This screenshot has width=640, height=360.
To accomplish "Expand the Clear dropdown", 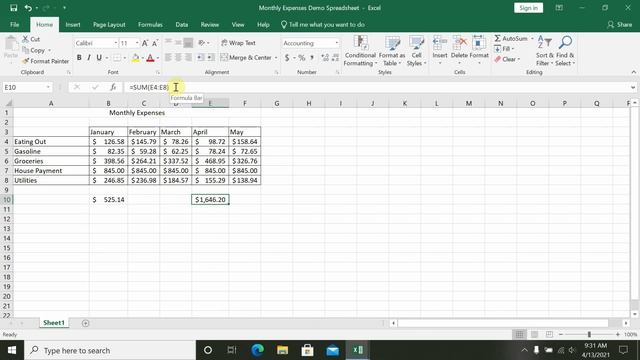I will point(518,60).
